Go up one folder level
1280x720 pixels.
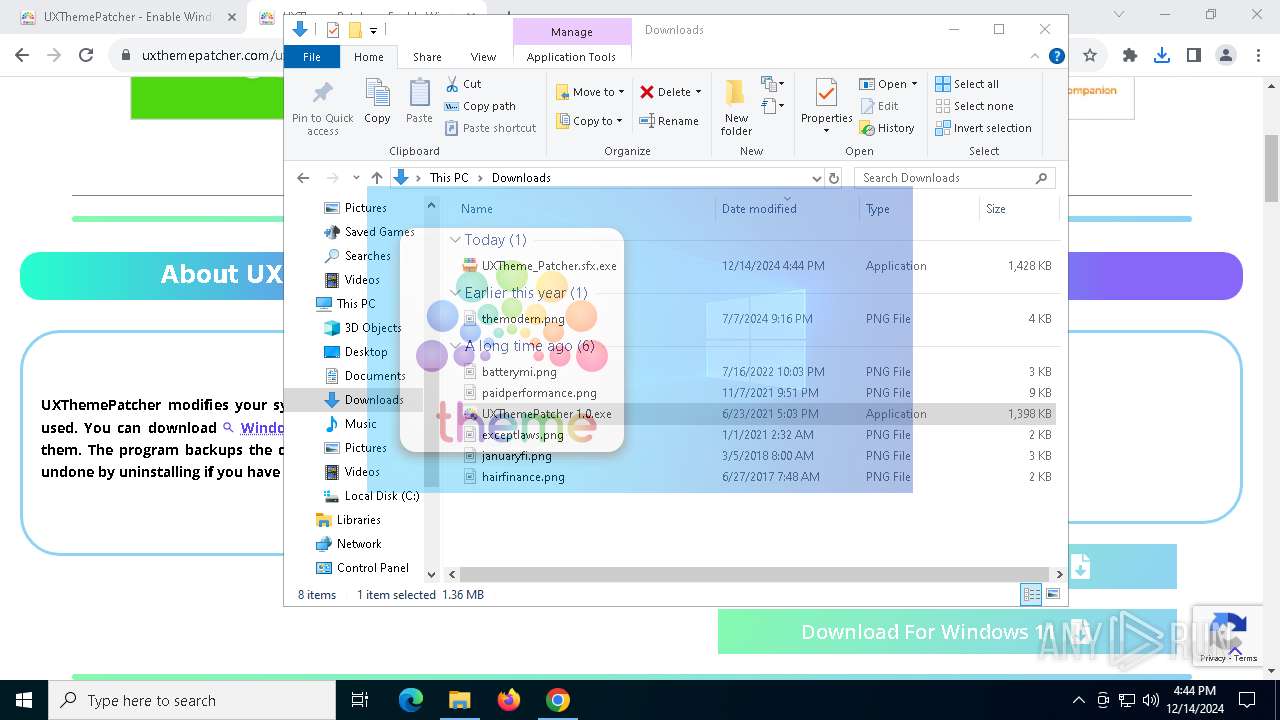[x=377, y=178]
